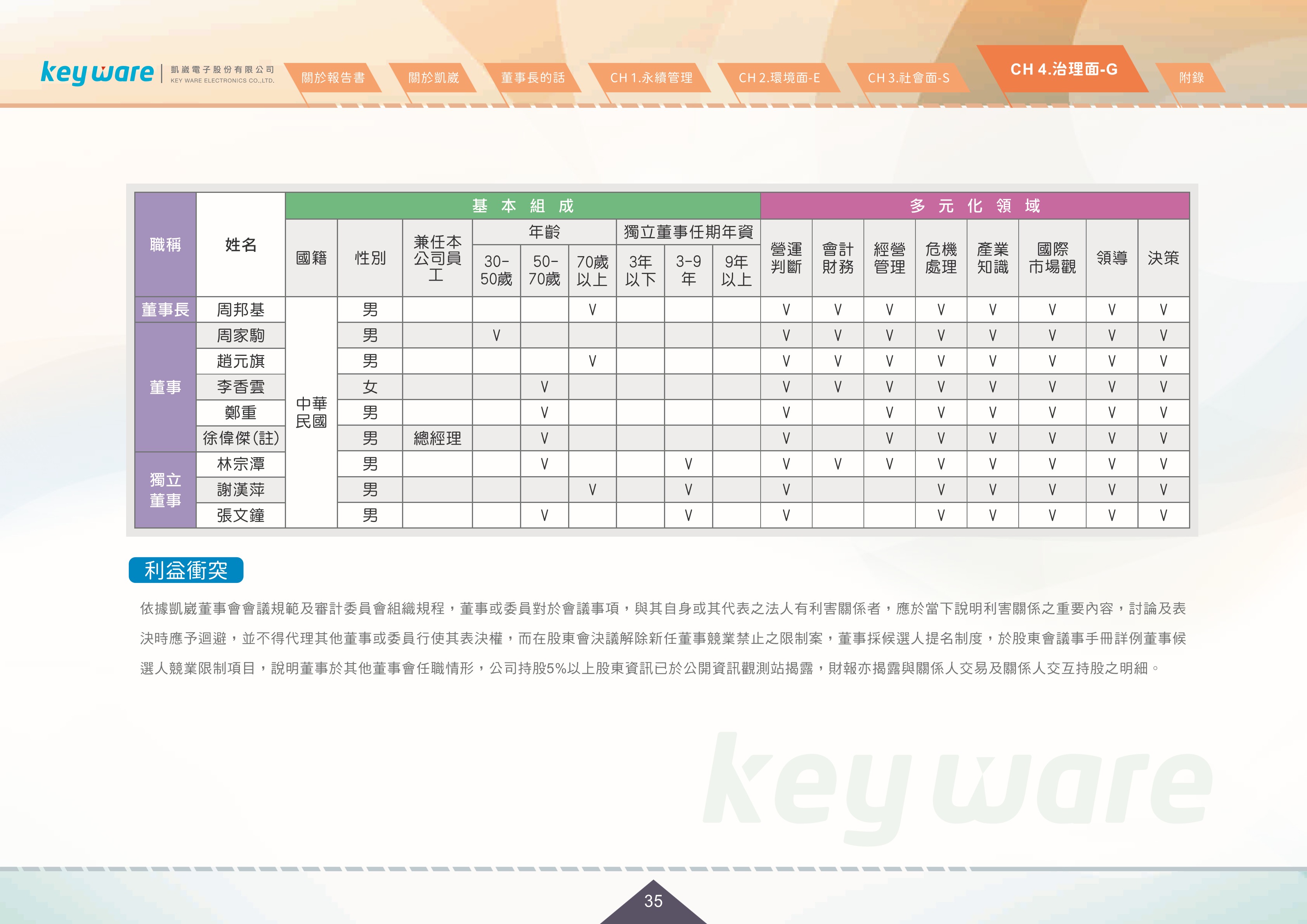Image resolution: width=1307 pixels, height=924 pixels.
Task: Select the CH 1.永續管理 tab
Action: tap(651, 78)
